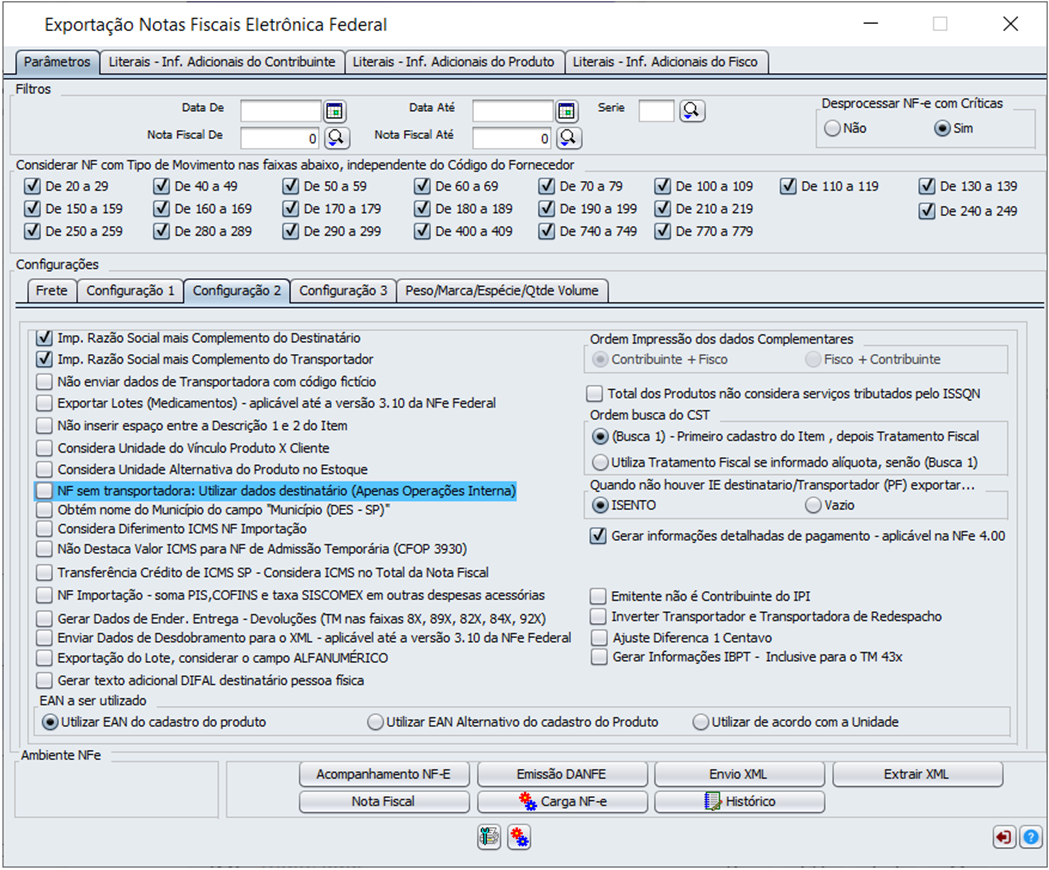Click the wrench checklist icon at bottom
The height and width of the screenshot is (870, 1049).
tap(489, 837)
